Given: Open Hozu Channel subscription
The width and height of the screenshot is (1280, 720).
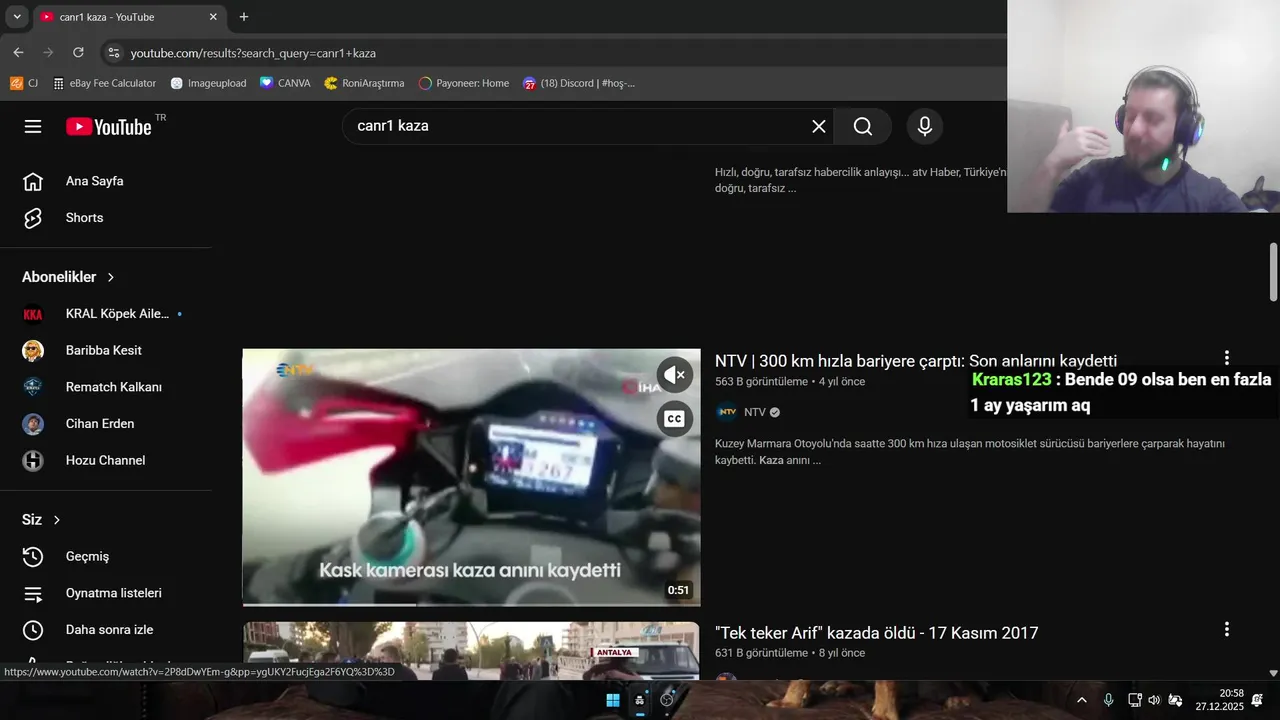Looking at the screenshot, I should (106, 460).
